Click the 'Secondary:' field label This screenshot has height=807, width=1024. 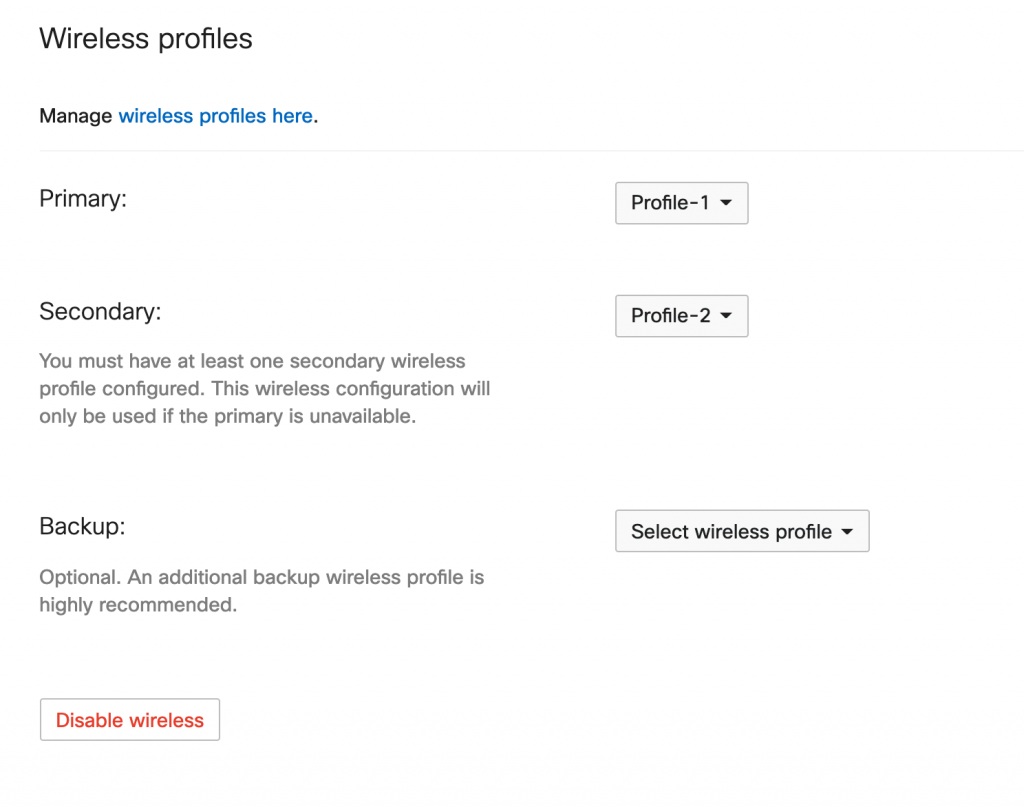100,311
